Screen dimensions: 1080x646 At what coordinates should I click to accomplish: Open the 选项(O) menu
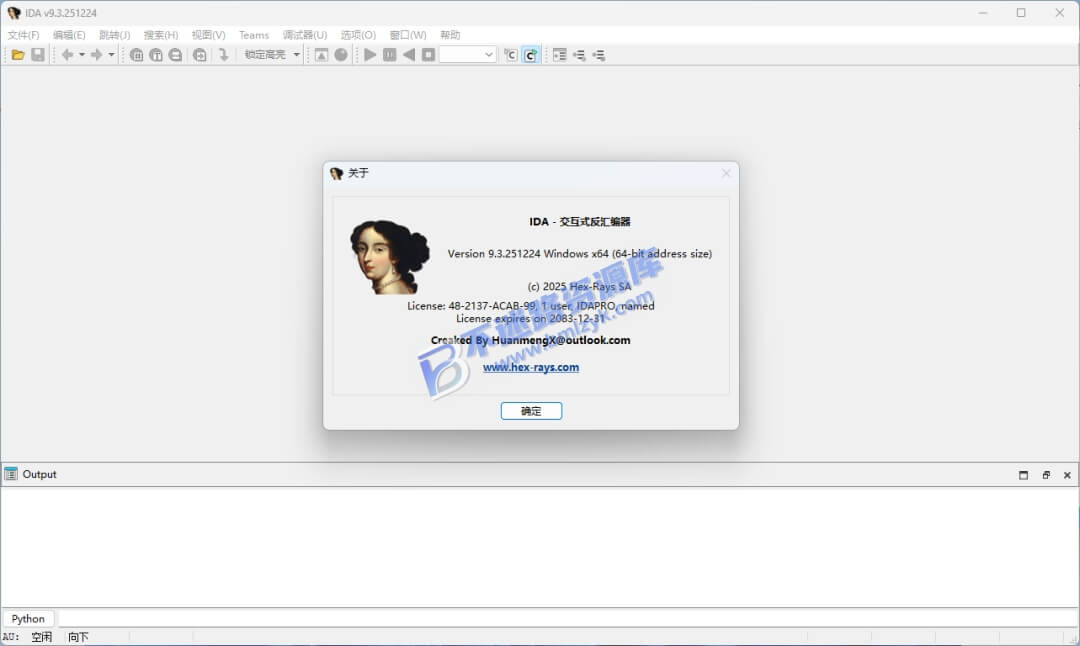(x=358, y=35)
